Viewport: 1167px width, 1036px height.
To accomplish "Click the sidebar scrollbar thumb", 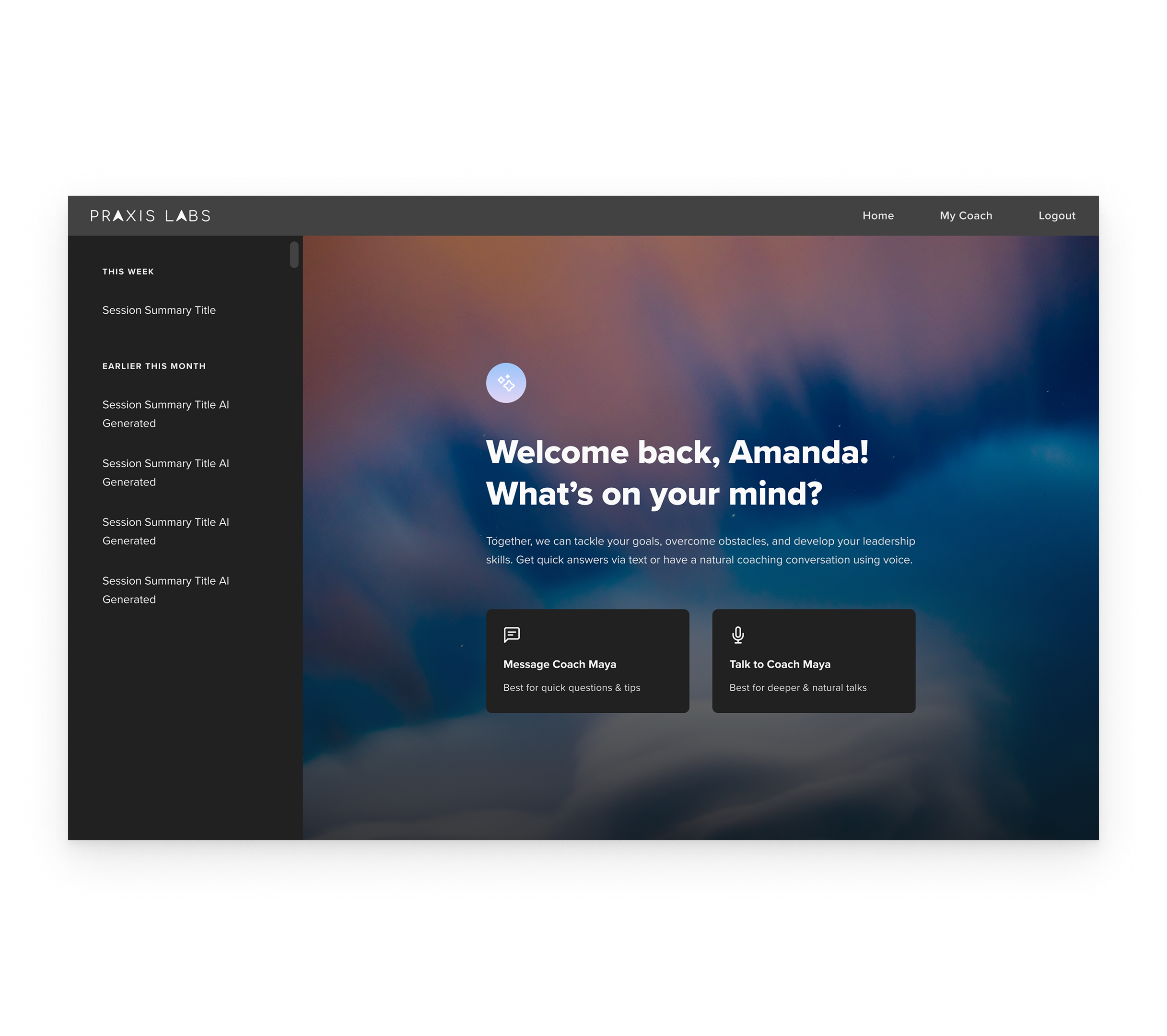I will (x=294, y=255).
